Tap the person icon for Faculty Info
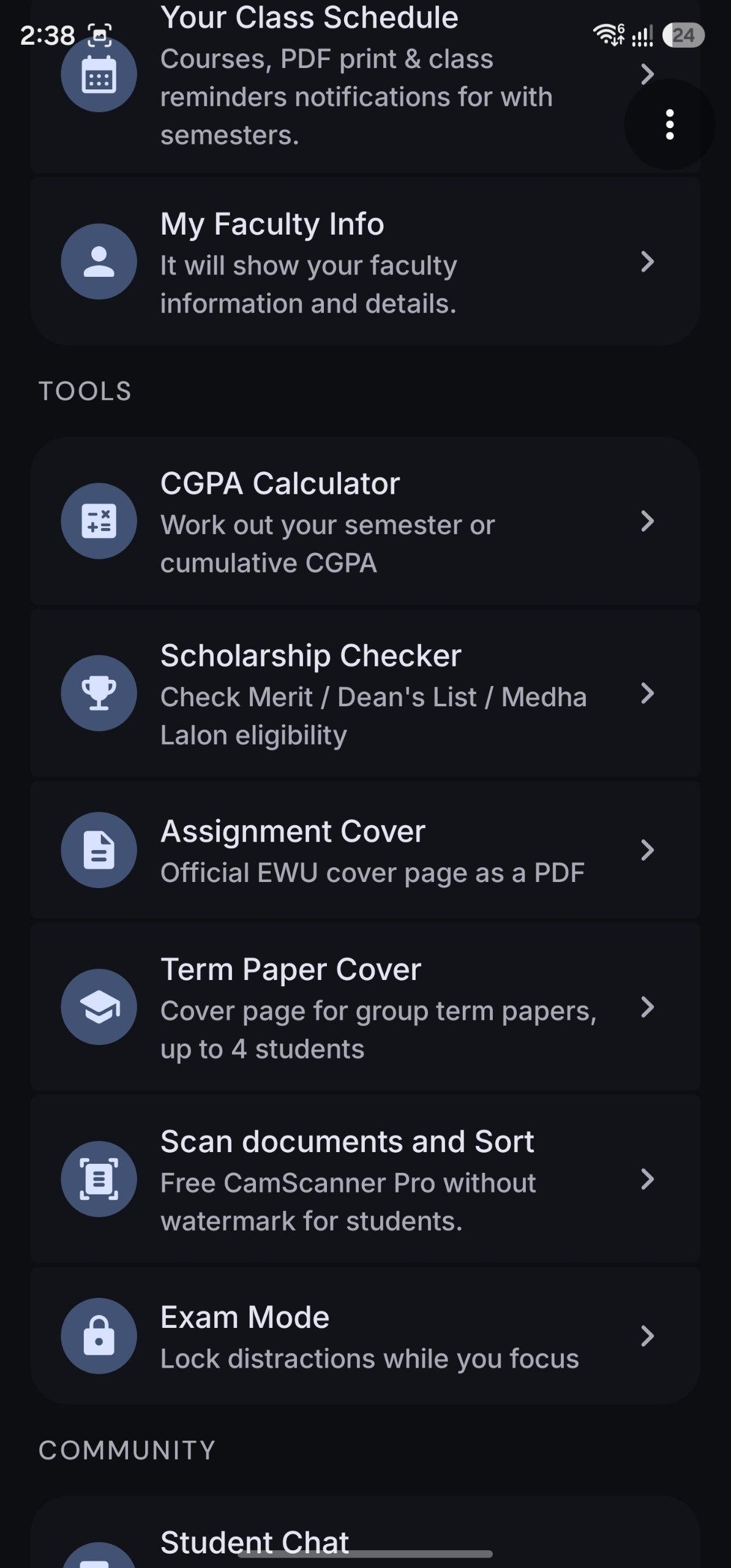731x1568 pixels. [x=99, y=262]
